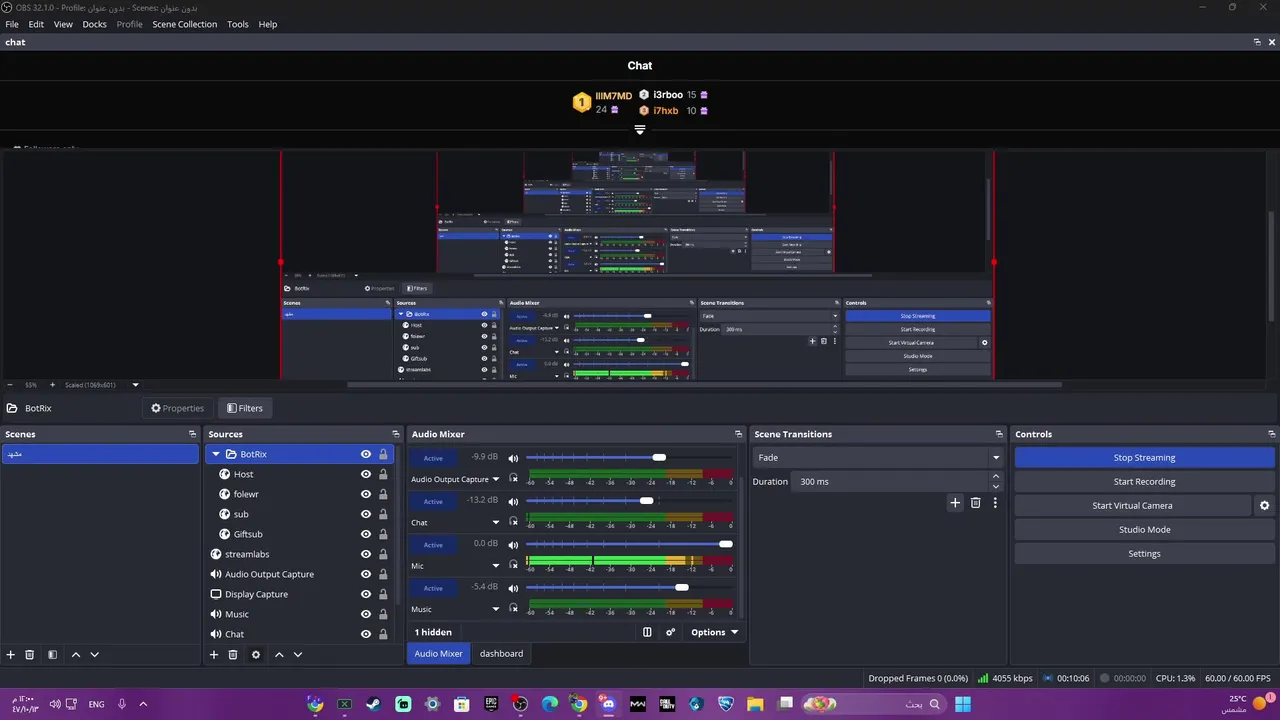Open source properties gear in Sources dock

click(256, 655)
